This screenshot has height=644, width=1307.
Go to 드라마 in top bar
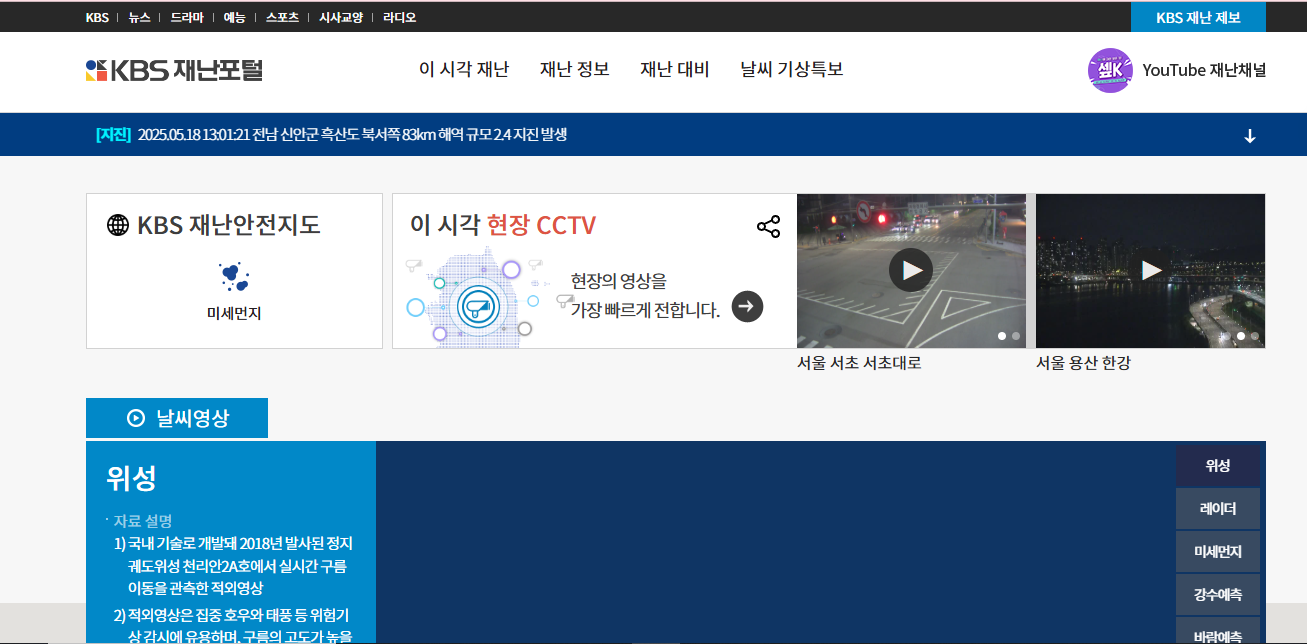tap(187, 17)
